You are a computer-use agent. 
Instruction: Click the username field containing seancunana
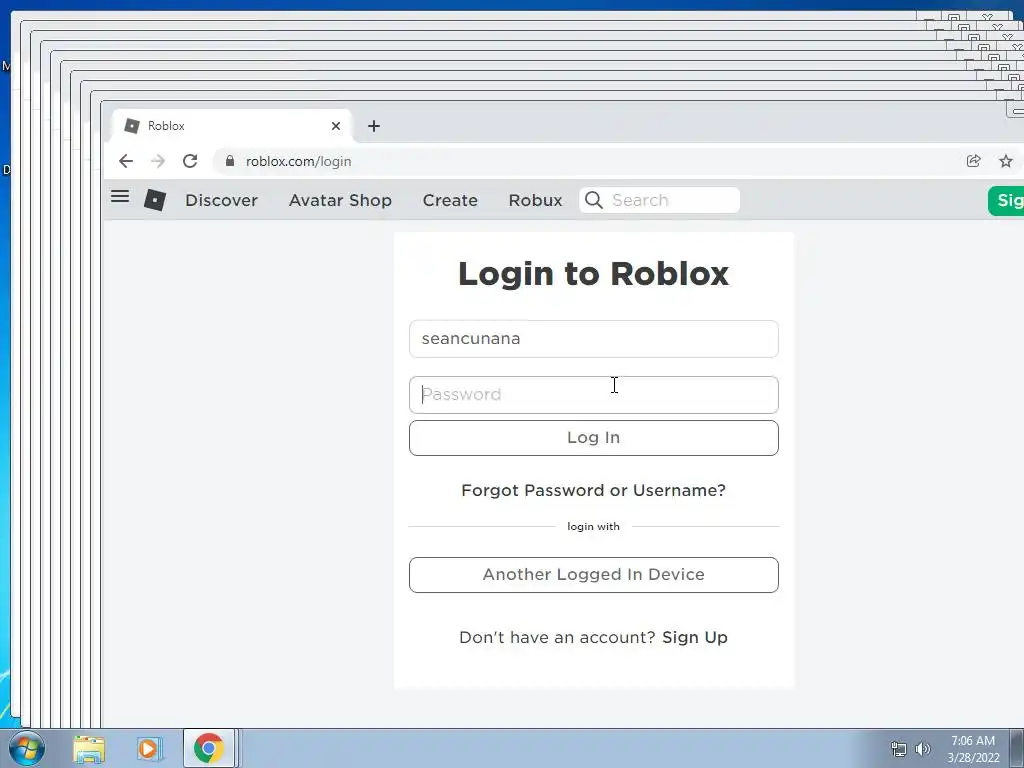(594, 339)
